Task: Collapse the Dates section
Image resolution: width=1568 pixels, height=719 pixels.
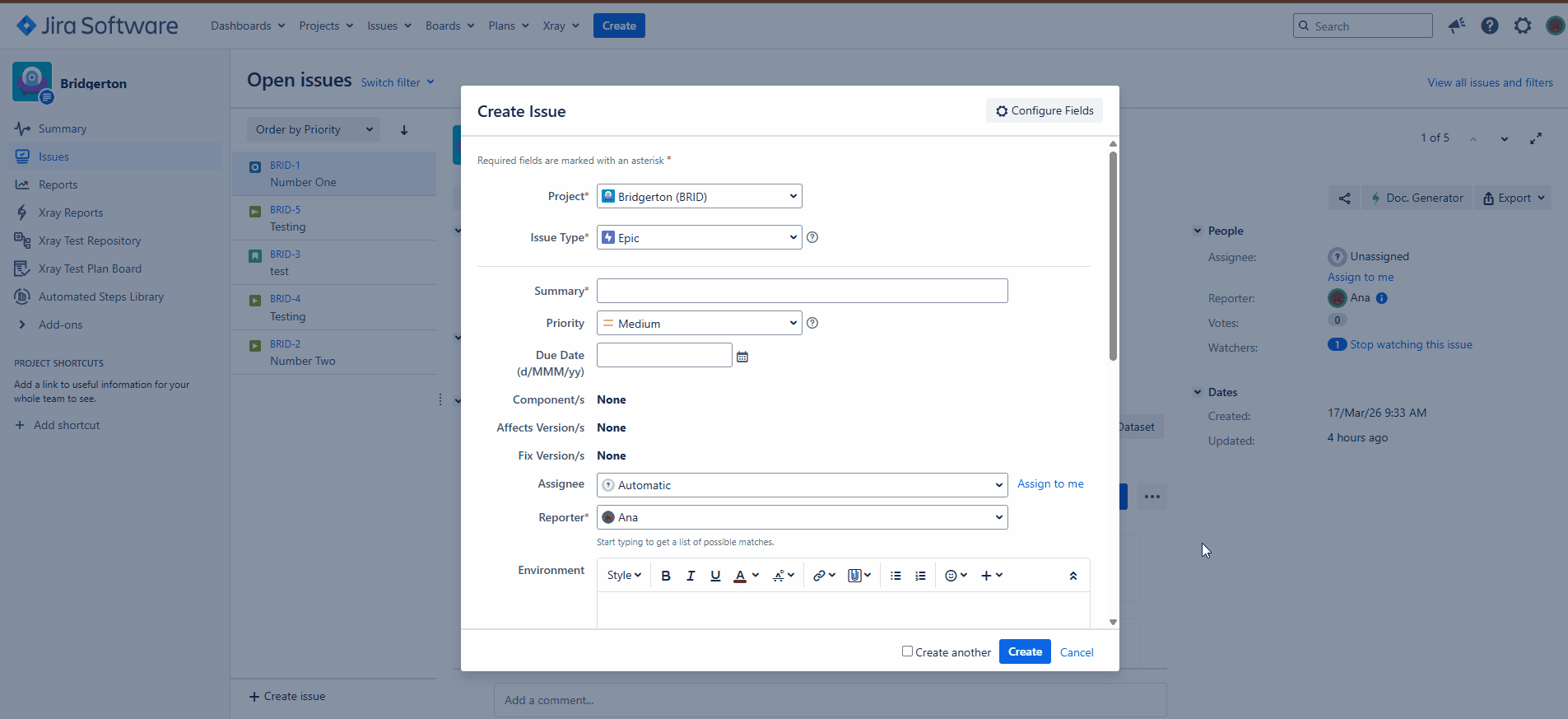Action: coord(1198,392)
